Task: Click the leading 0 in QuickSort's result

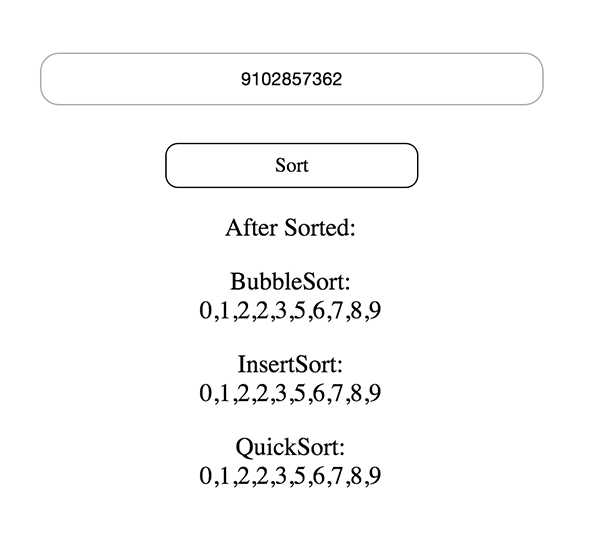Action: pyautogui.click(x=205, y=475)
